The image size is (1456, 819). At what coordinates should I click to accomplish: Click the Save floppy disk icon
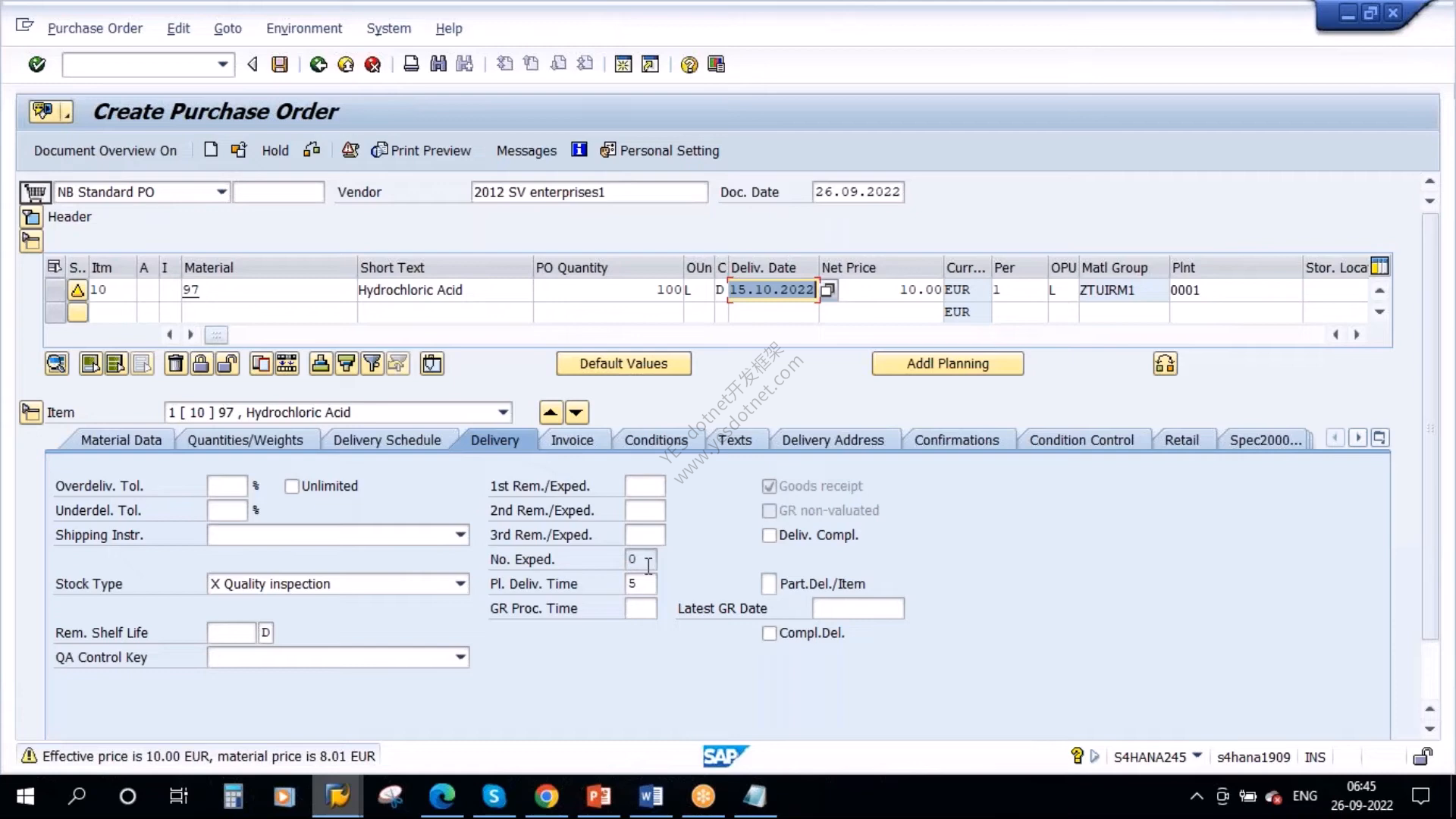point(280,64)
